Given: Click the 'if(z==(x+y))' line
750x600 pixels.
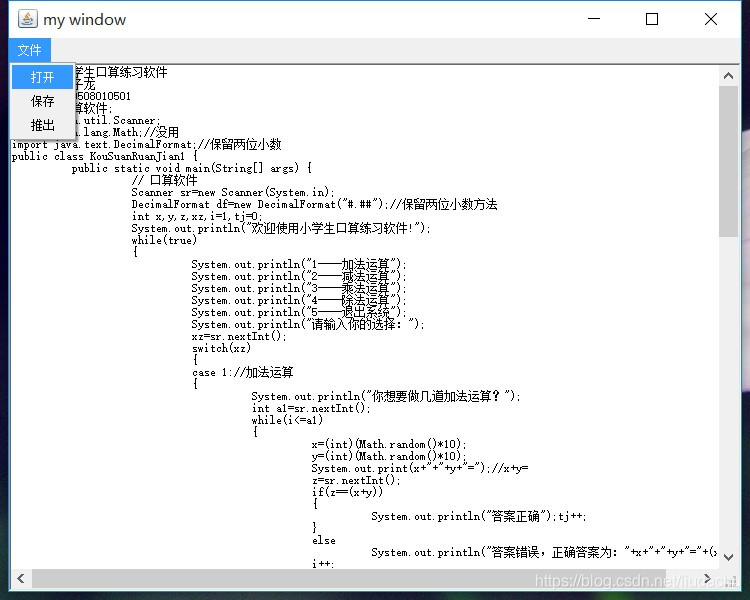Looking at the screenshot, I should point(347,492).
